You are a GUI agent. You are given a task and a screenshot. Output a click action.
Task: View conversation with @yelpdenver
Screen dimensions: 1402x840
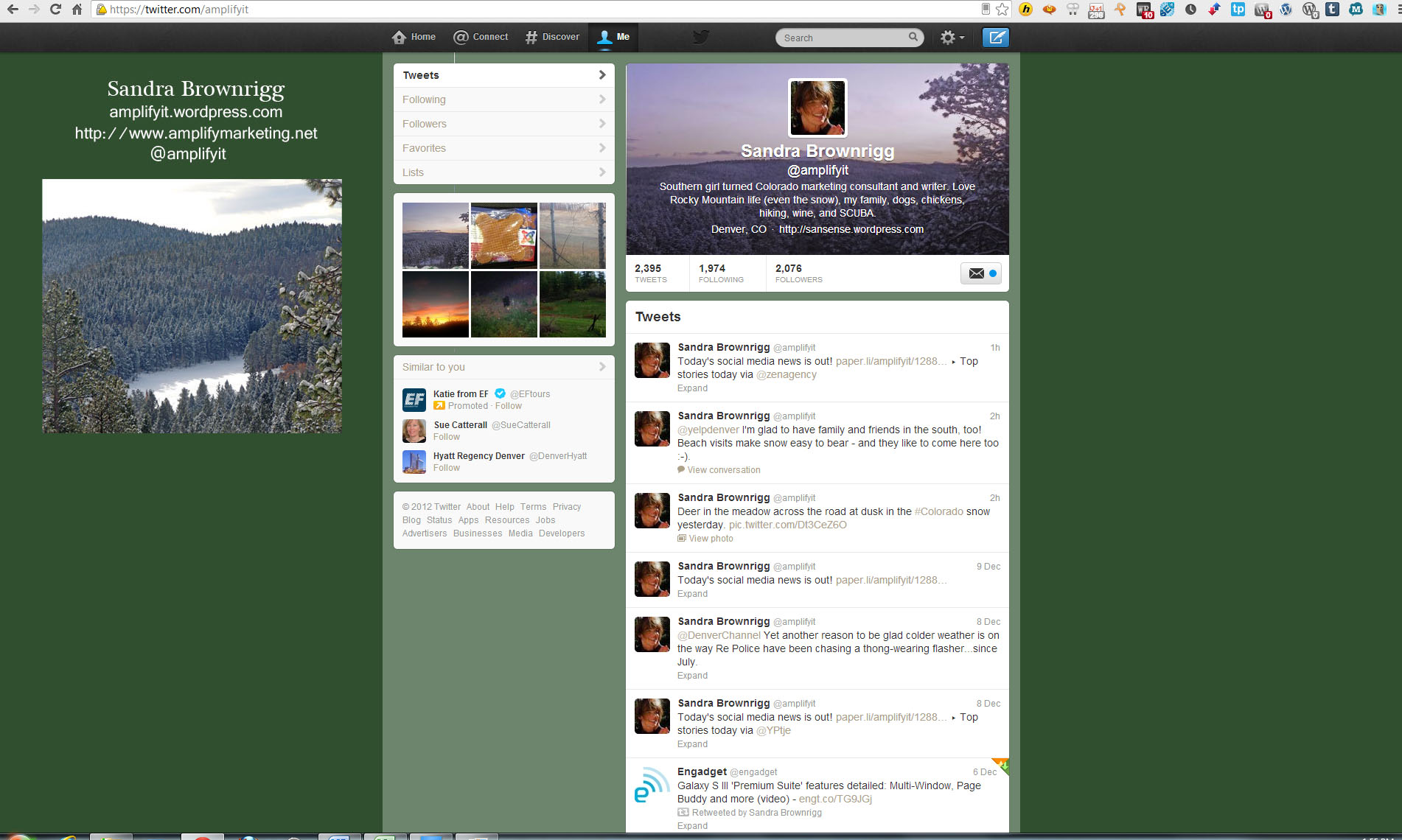click(x=719, y=470)
